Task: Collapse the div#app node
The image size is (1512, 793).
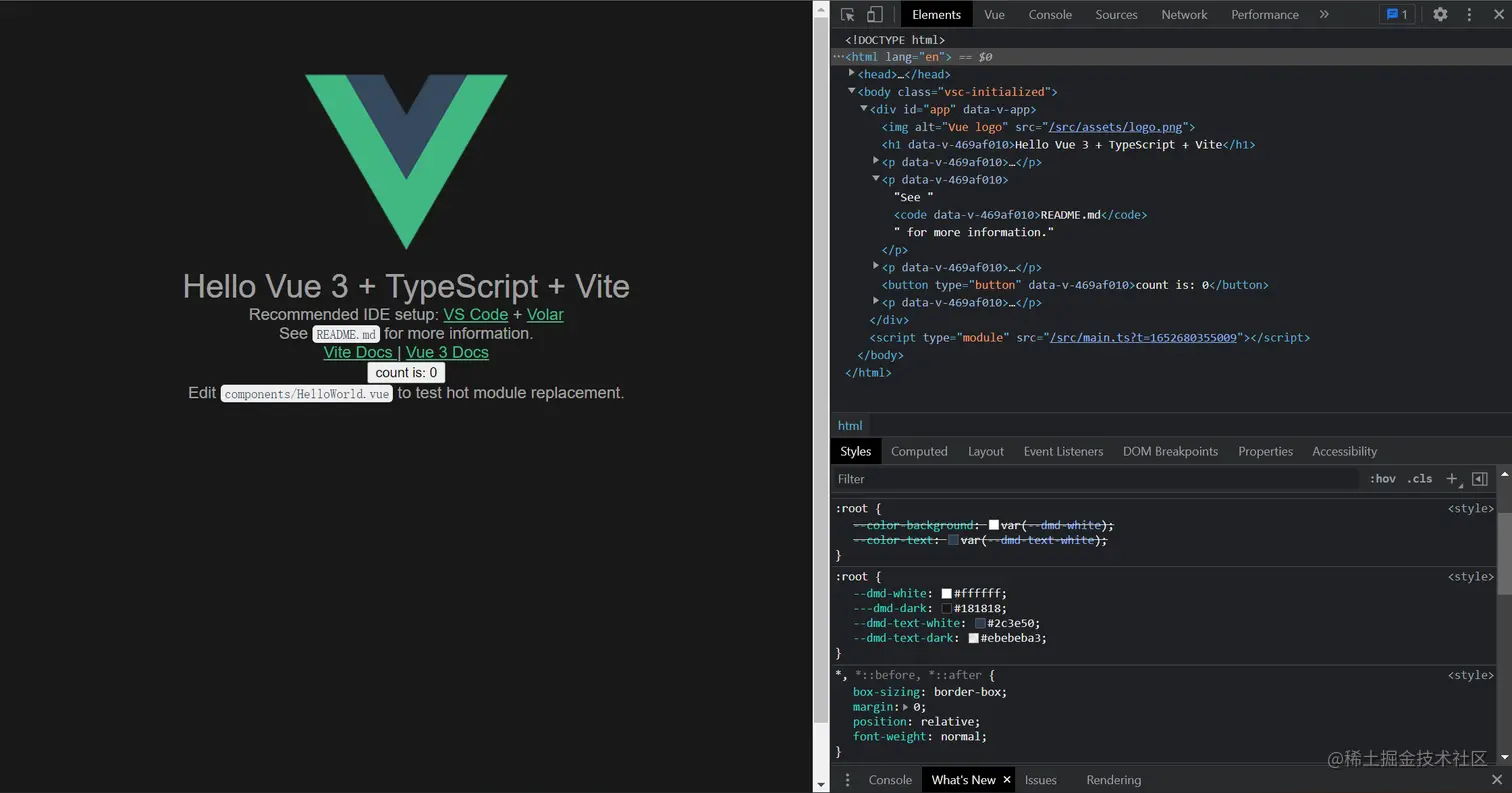Action: pos(863,109)
